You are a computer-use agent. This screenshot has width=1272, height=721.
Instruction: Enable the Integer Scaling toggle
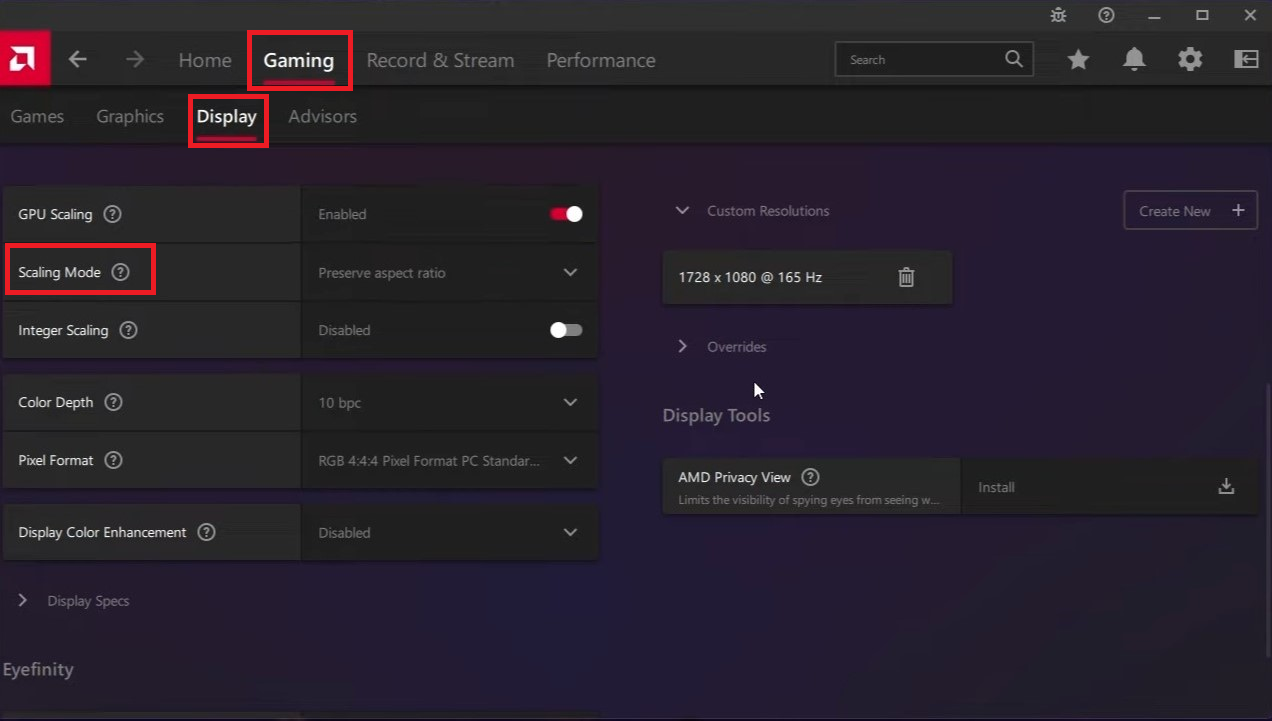(566, 330)
